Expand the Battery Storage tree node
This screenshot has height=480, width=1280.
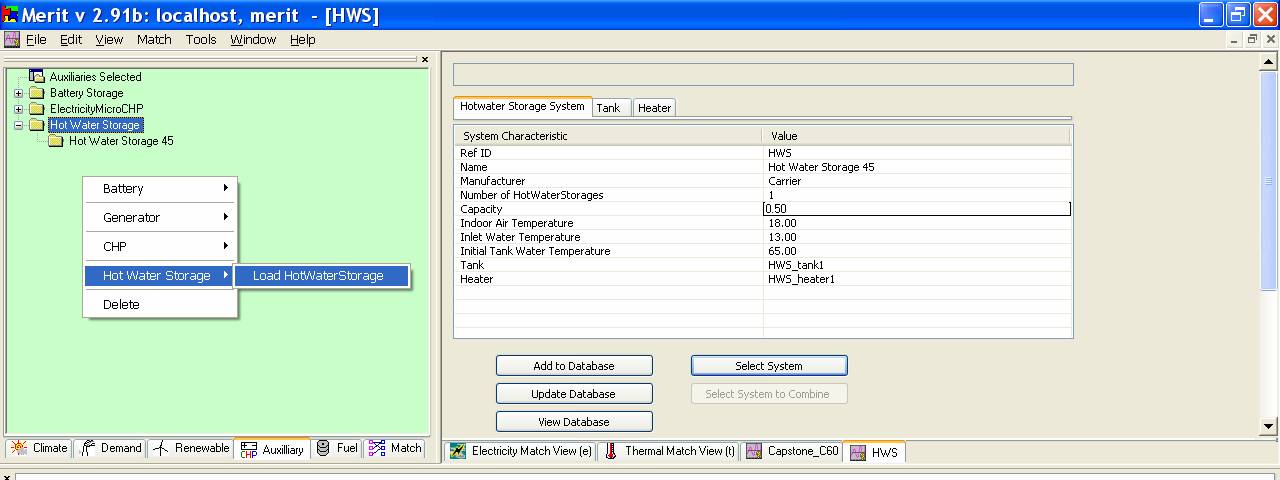[18, 93]
